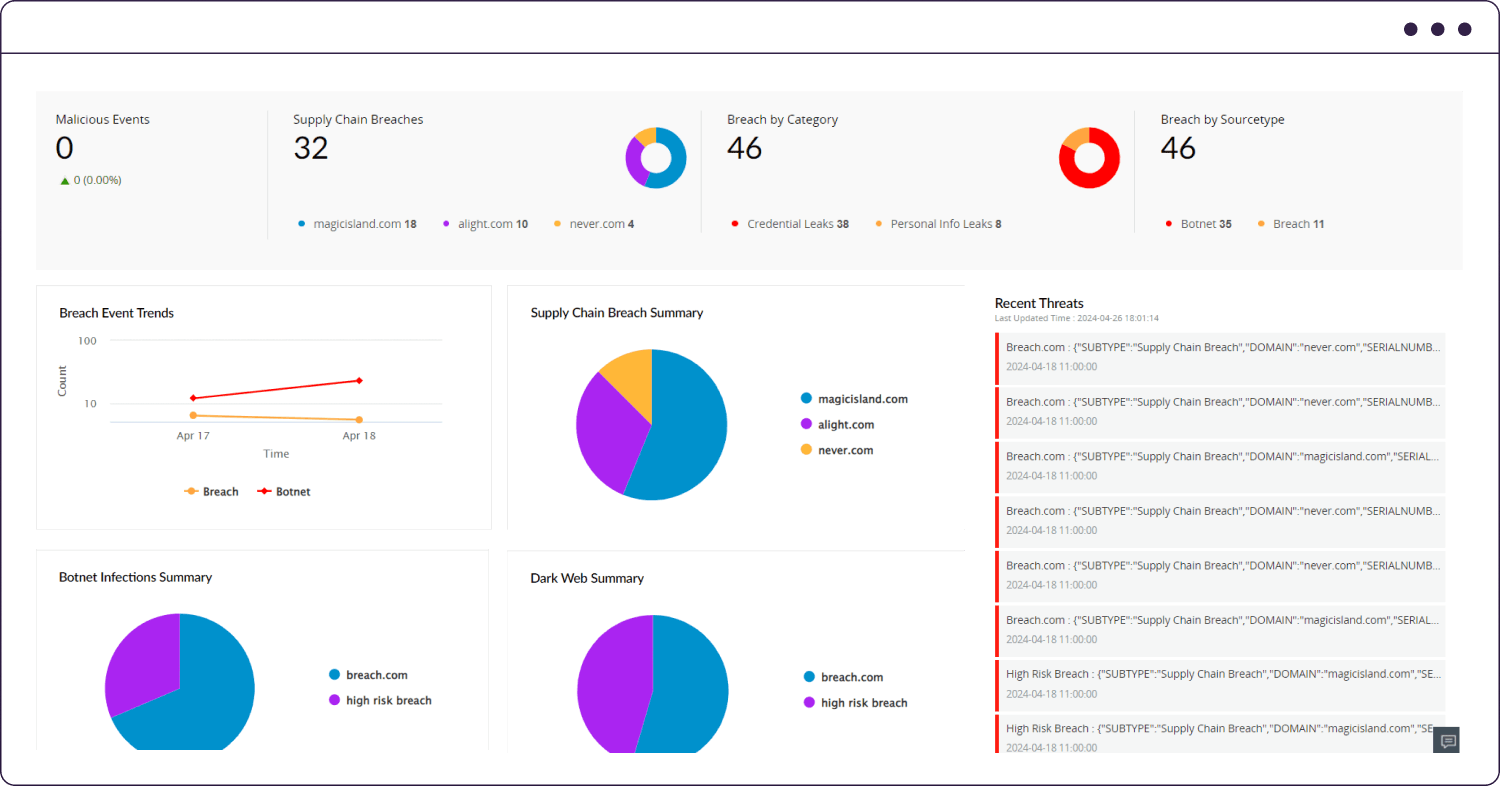Toggle high risk breach in Dark Web legend
This screenshot has width=1500, height=786.
tap(855, 703)
